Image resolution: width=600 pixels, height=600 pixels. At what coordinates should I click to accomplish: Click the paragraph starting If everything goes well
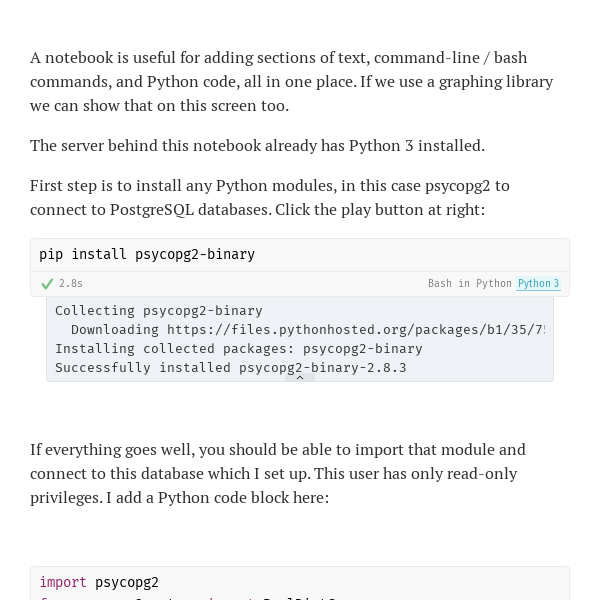278,474
